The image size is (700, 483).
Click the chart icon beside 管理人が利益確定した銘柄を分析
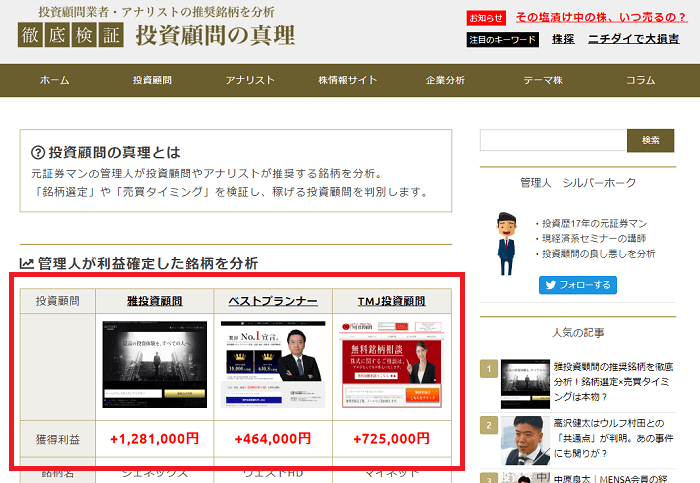coord(27,263)
